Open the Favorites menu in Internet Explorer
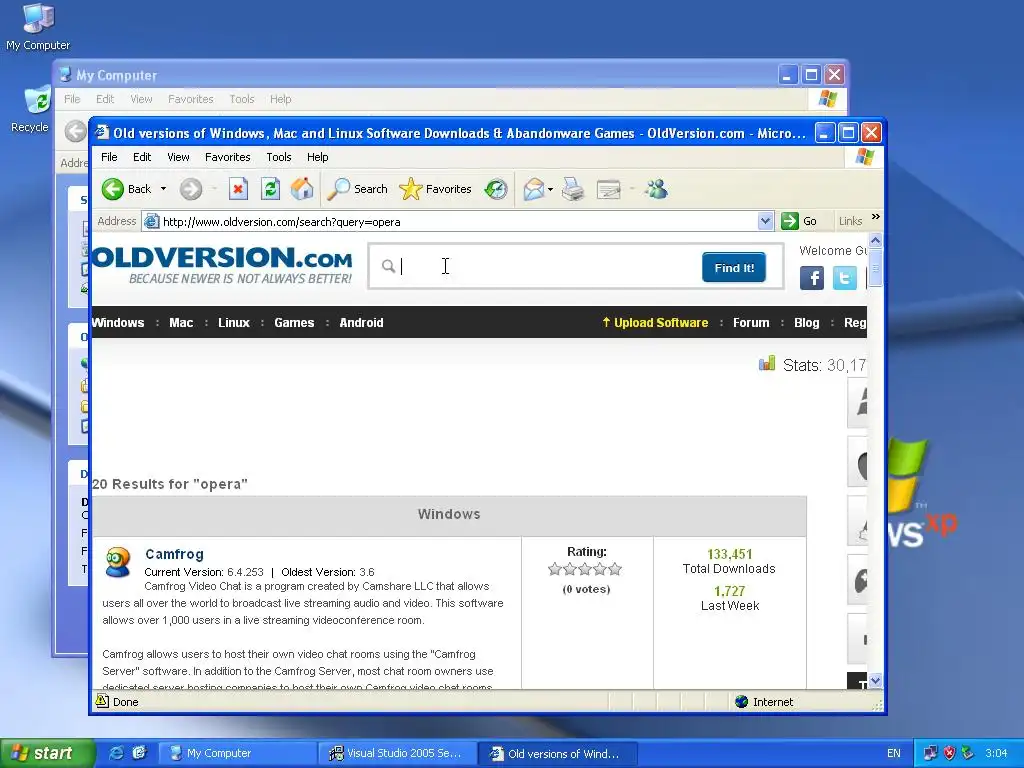 227,157
